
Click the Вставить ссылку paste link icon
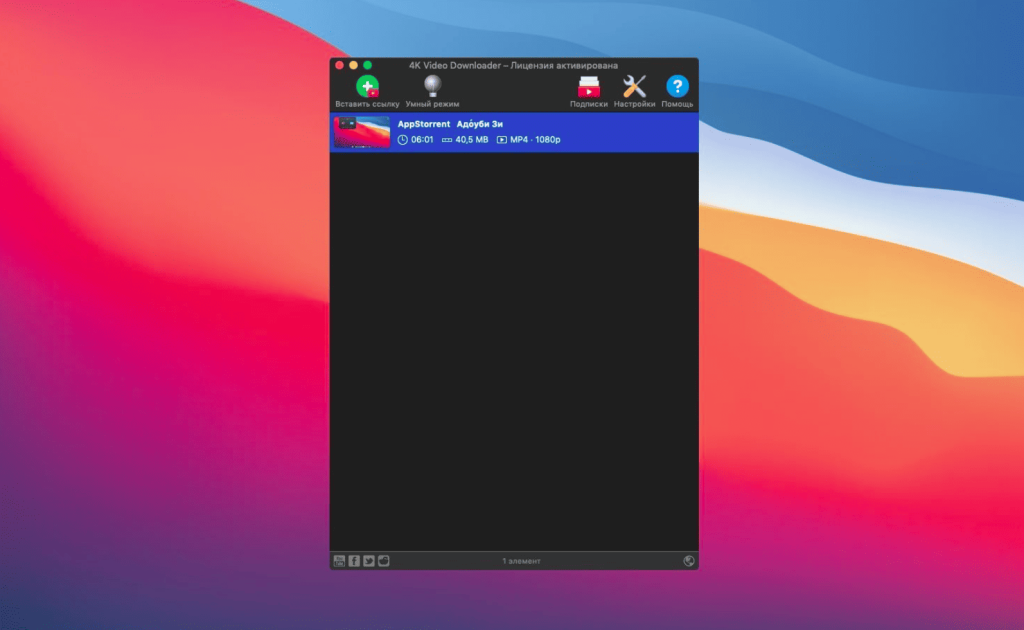[x=367, y=86]
